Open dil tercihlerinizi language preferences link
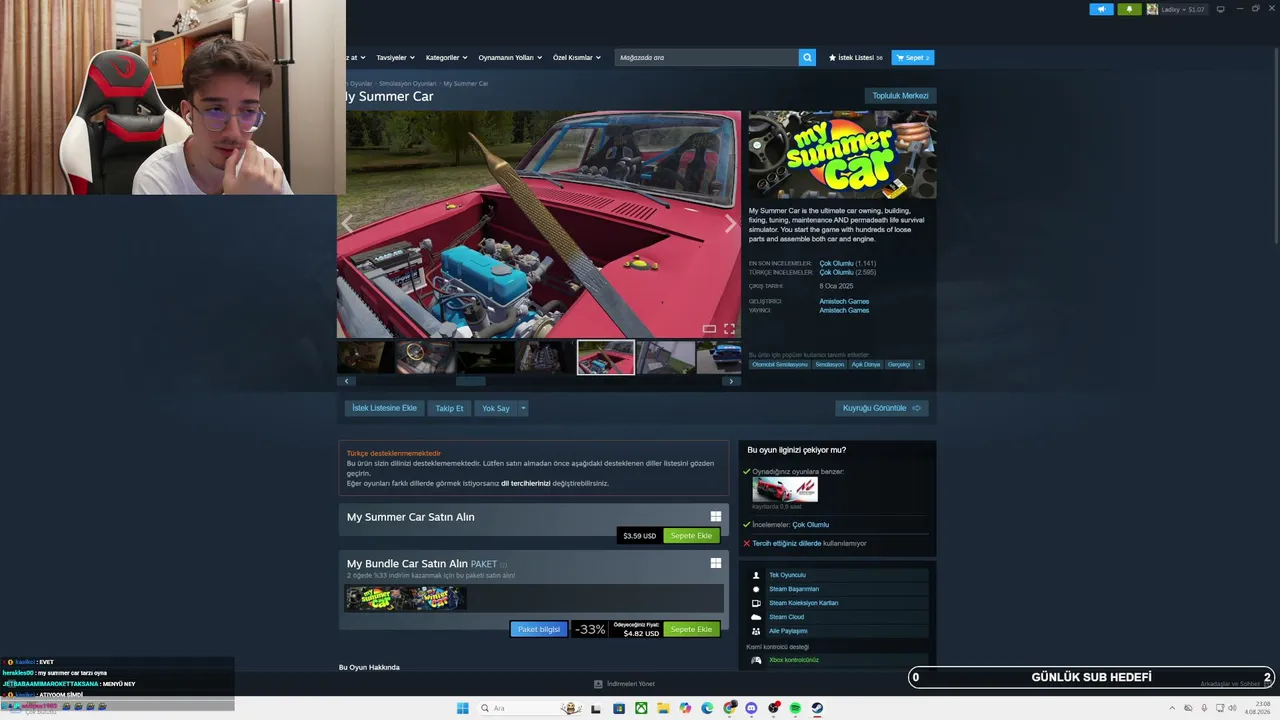 pos(526,483)
